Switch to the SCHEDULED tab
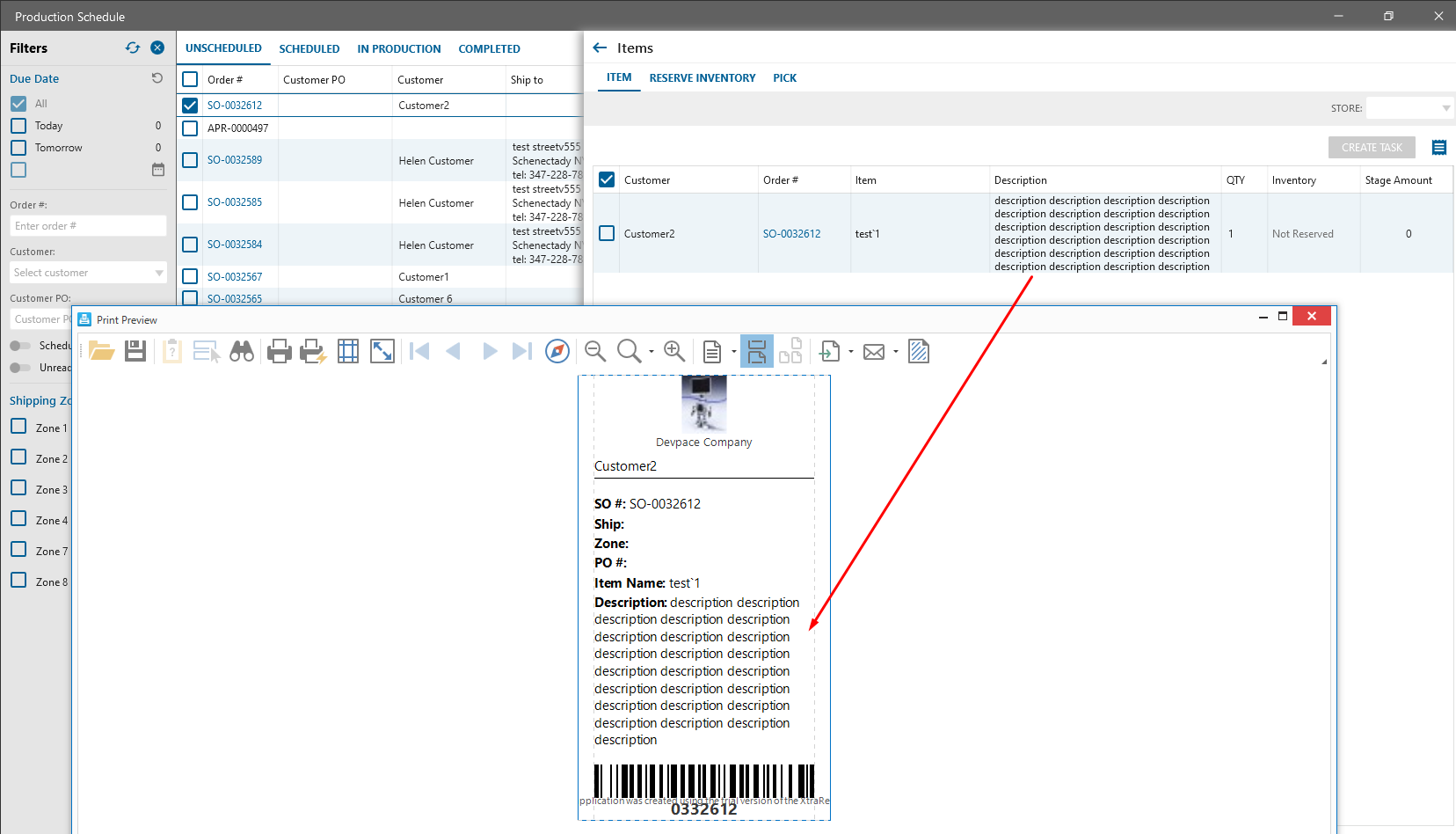Viewport: 1456px width, 834px height. pyautogui.click(x=309, y=49)
